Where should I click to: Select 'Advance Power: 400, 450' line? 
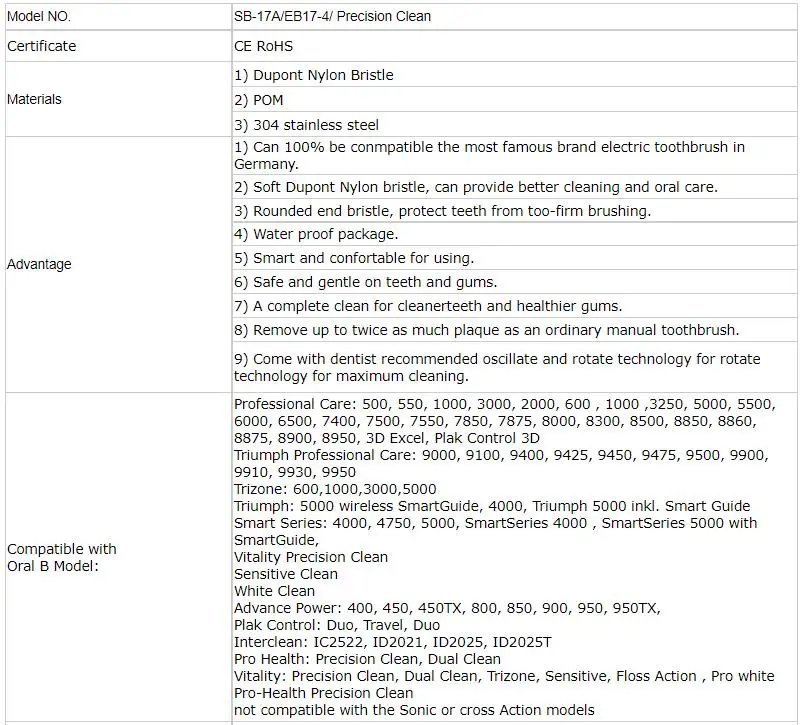pos(447,608)
